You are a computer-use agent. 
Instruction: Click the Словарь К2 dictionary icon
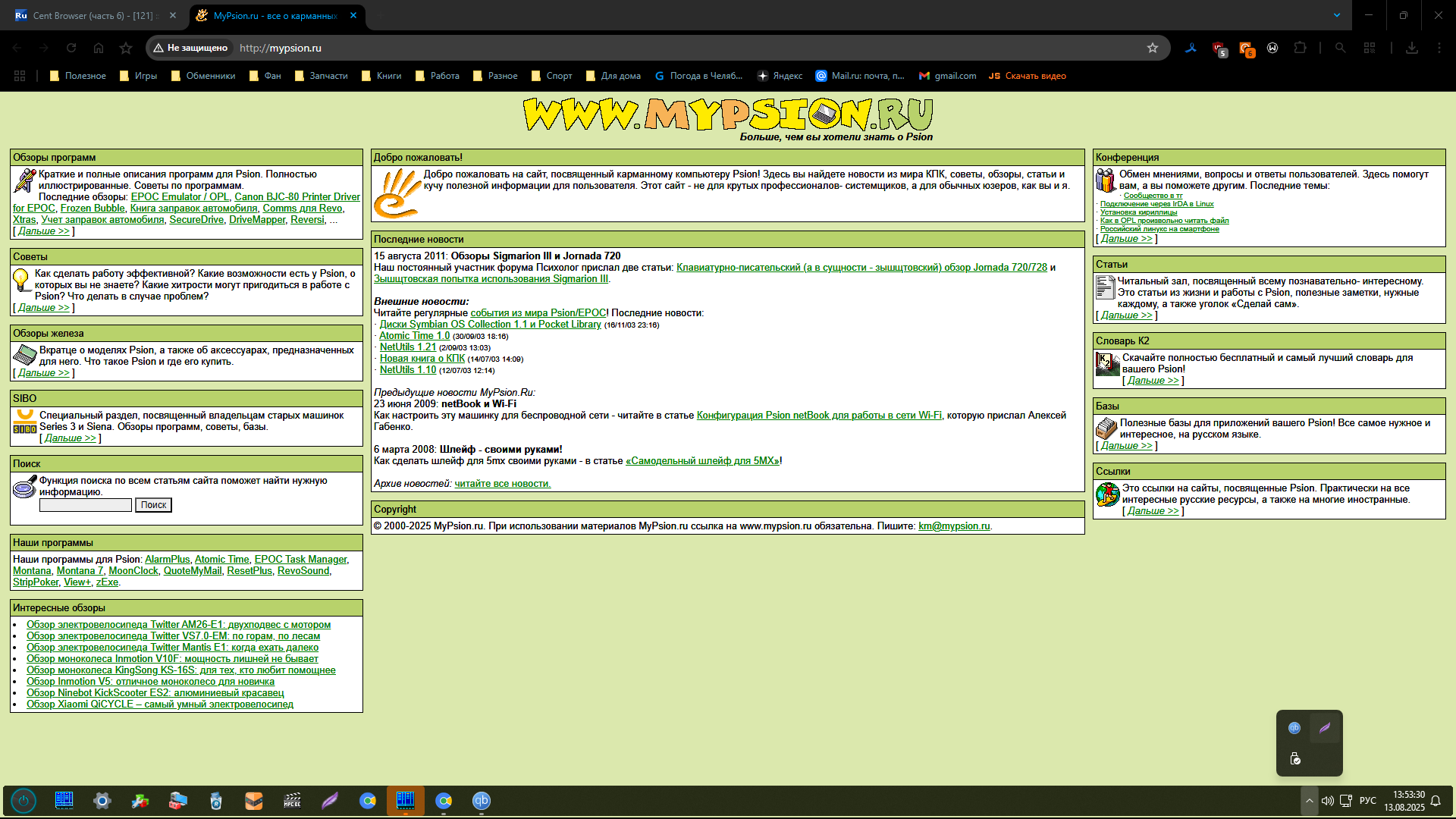1108,364
